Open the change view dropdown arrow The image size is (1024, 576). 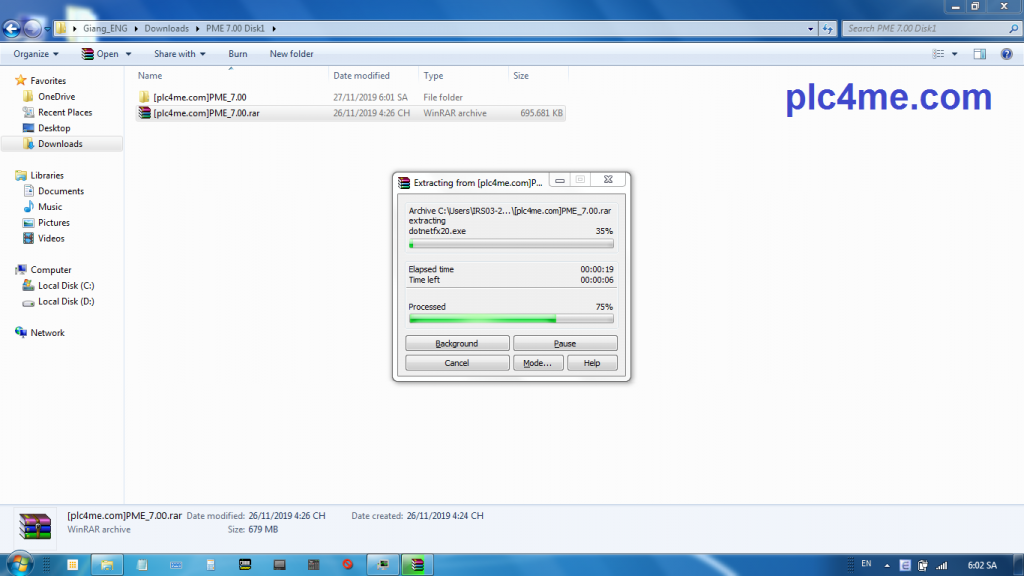coord(955,54)
